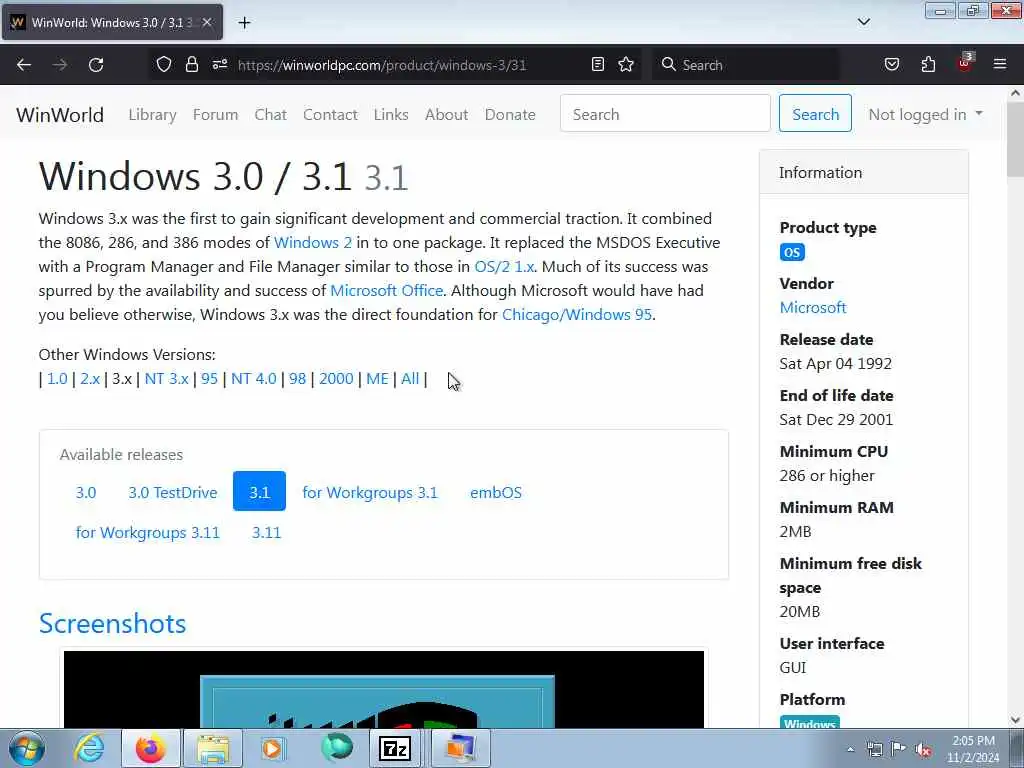Select the 3.11 release
The width and height of the screenshot is (1024, 768).
point(266,532)
